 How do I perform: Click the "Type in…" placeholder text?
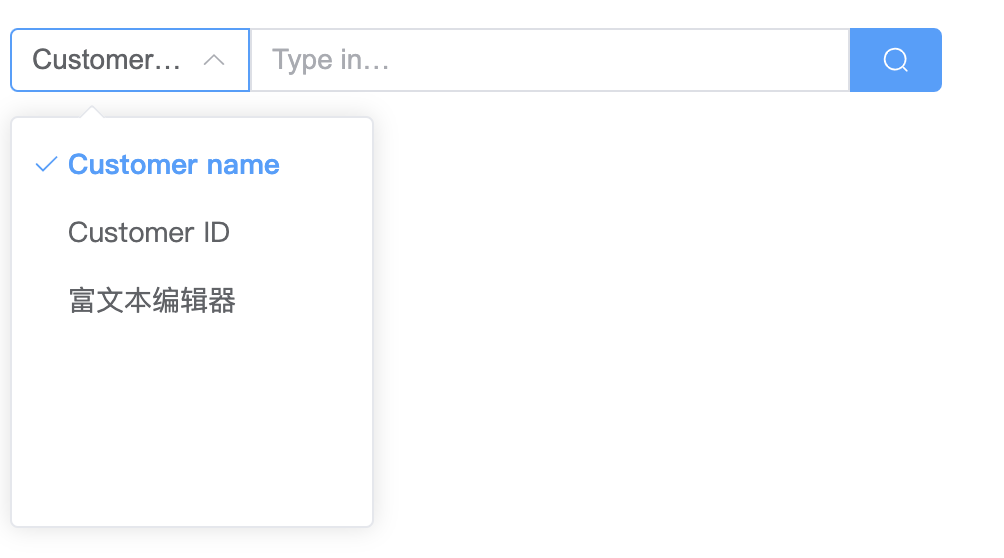330,60
